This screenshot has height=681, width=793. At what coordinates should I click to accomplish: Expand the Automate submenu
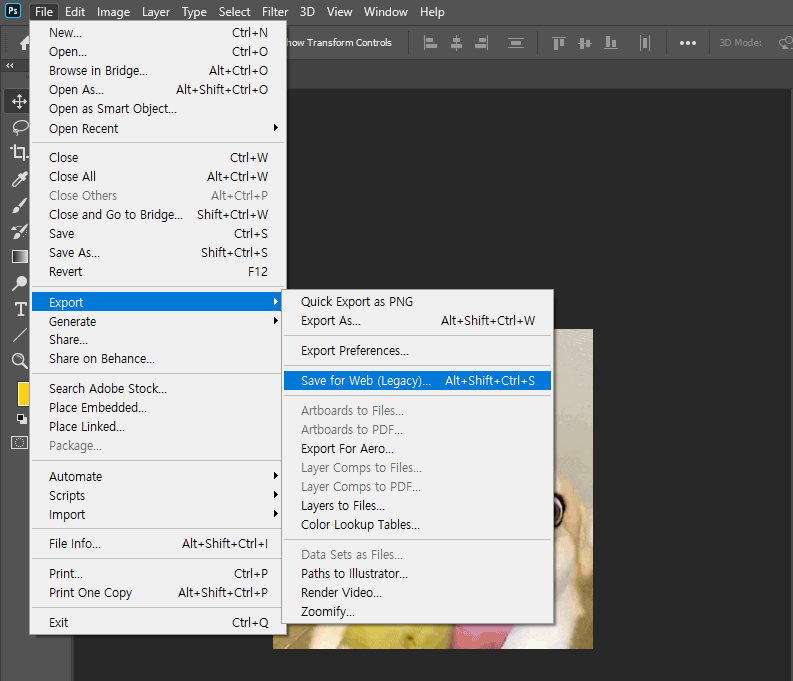(x=158, y=476)
